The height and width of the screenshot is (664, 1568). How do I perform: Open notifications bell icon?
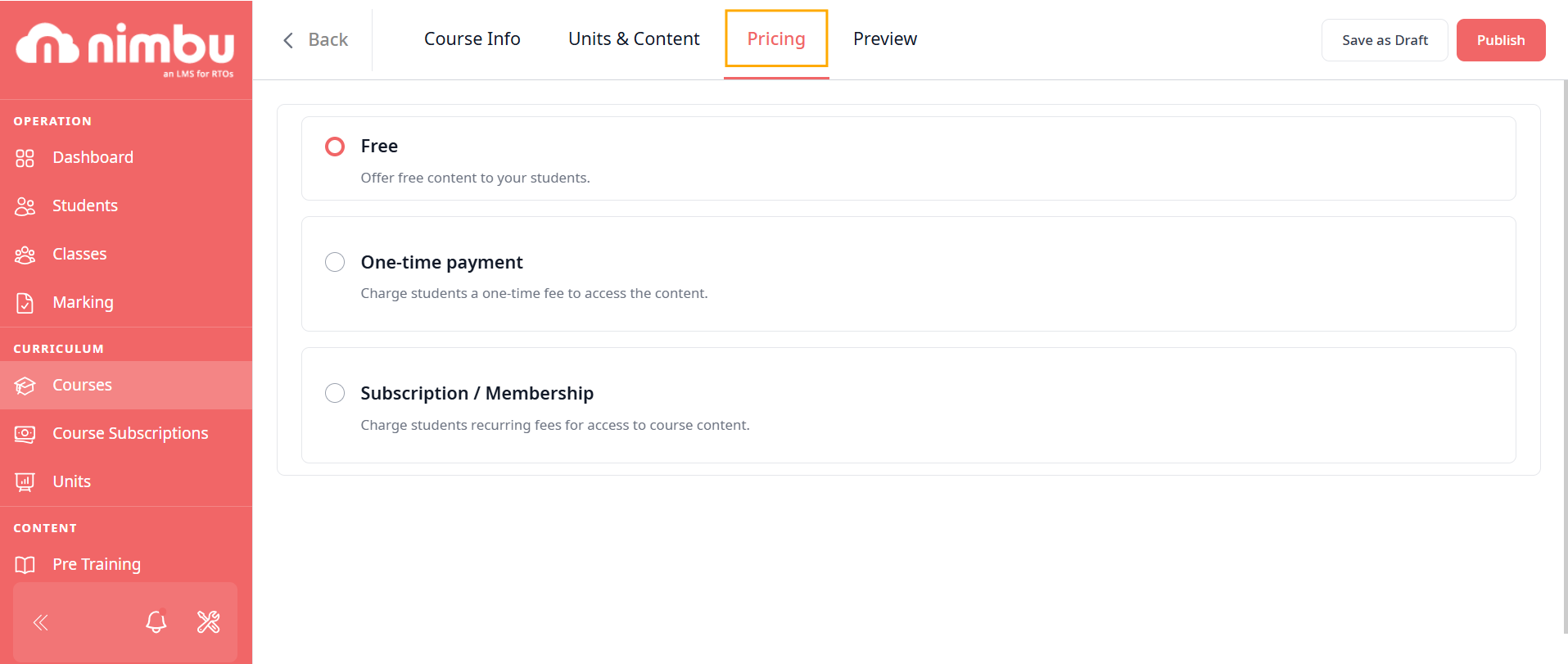click(156, 621)
